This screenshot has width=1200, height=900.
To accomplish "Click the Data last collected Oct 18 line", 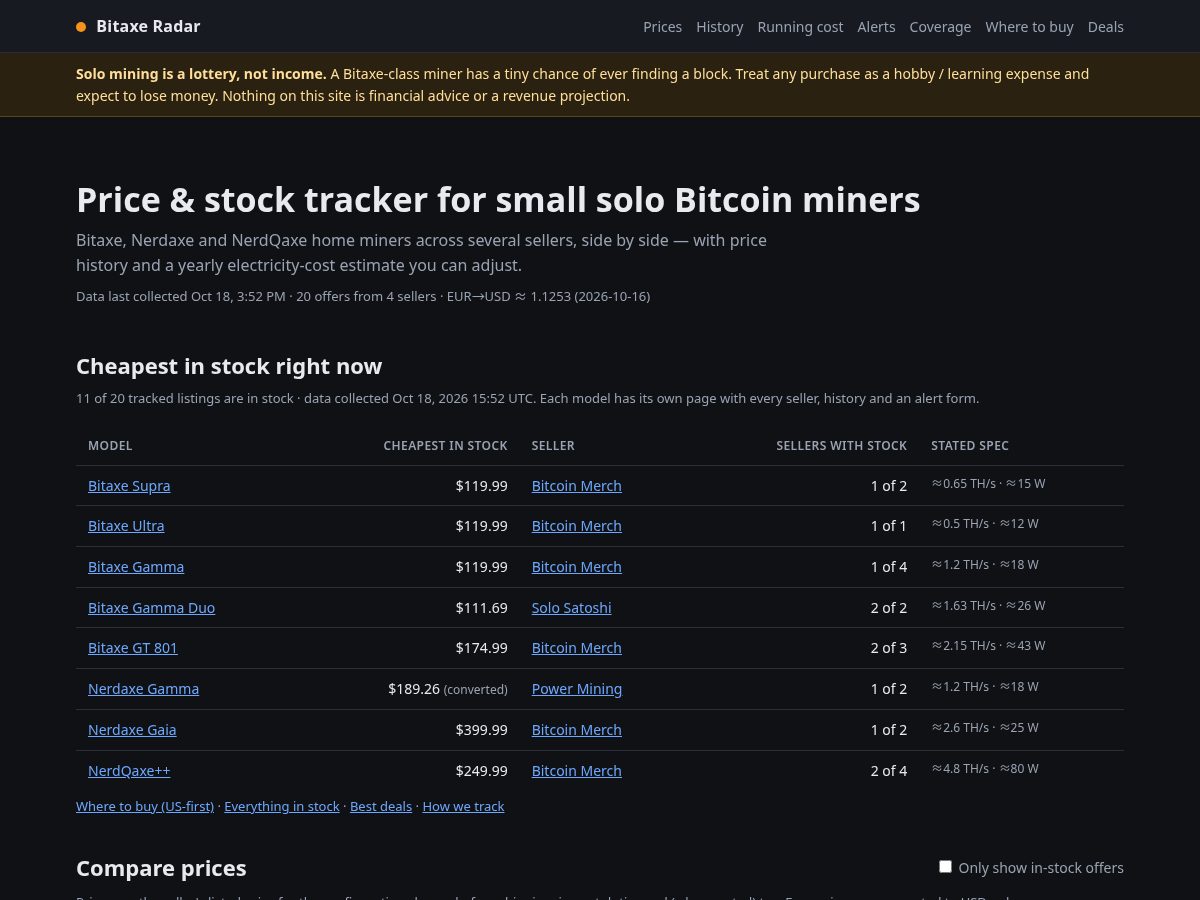I will click(363, 297).
